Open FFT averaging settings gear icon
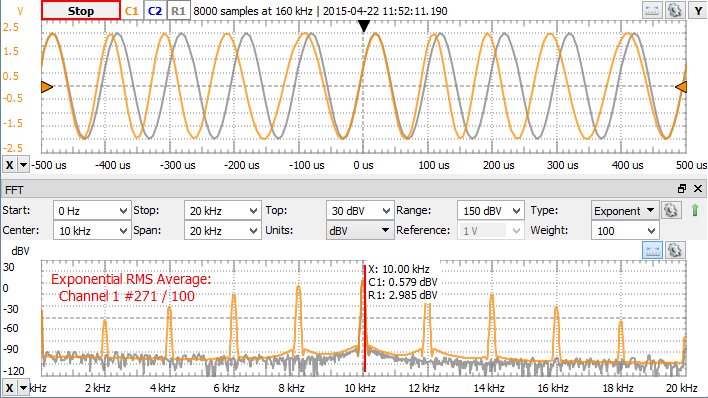This screenshot has width=708, height=398. [x=671, y=211]
